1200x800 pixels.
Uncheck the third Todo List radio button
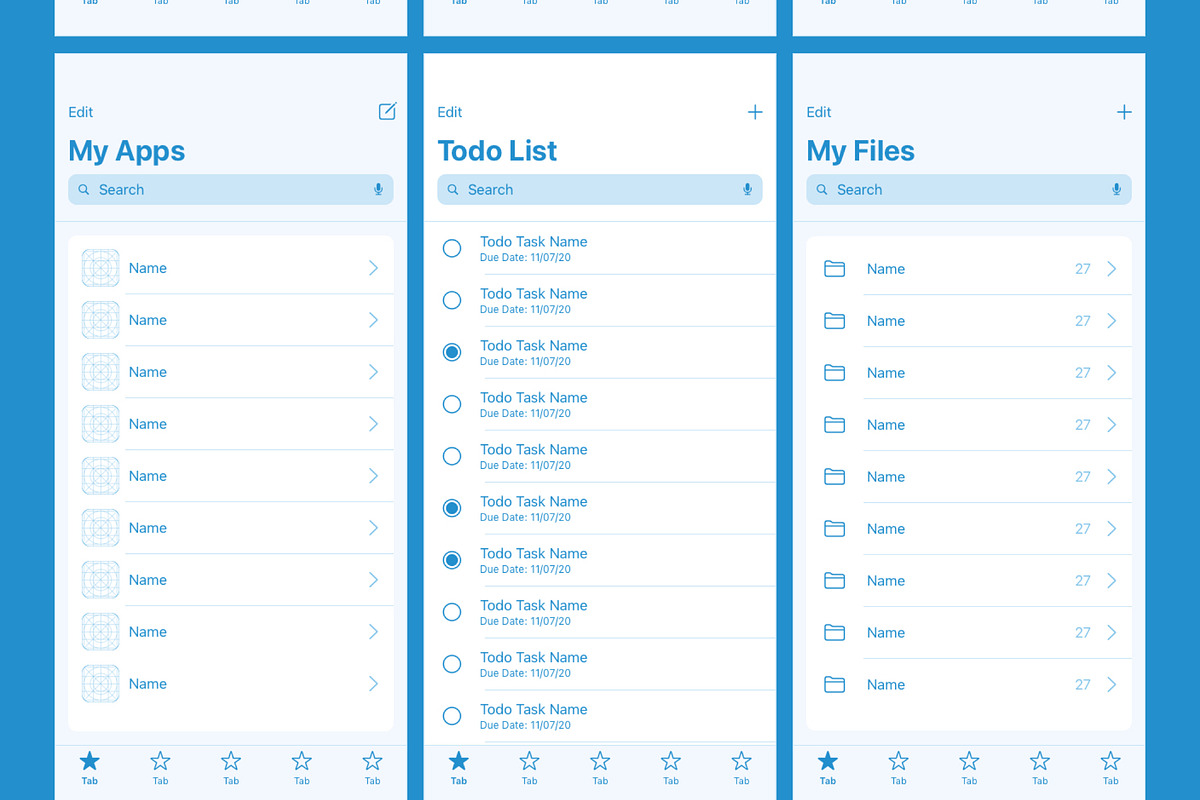point(452,352)
